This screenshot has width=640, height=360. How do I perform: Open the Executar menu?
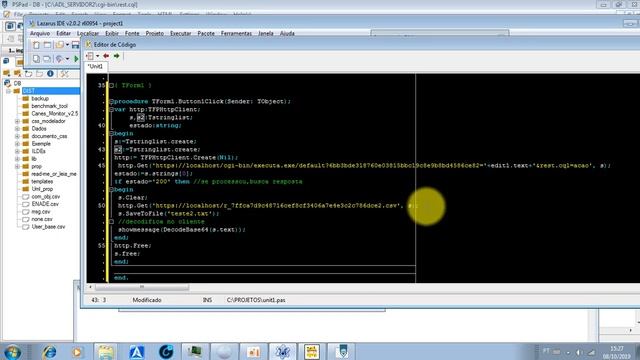coord(180,33)
